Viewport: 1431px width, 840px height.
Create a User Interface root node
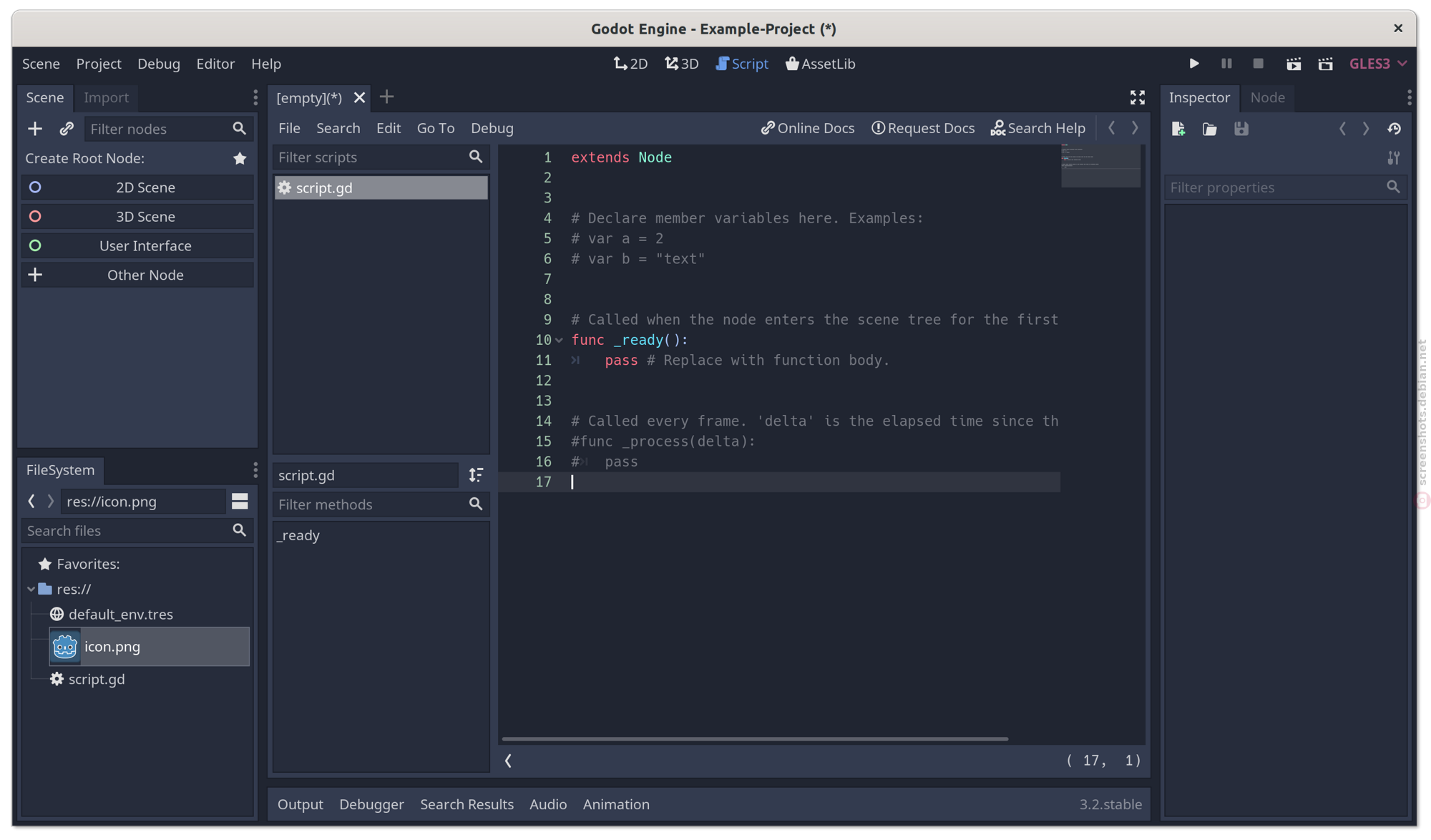tap(137, 246)
